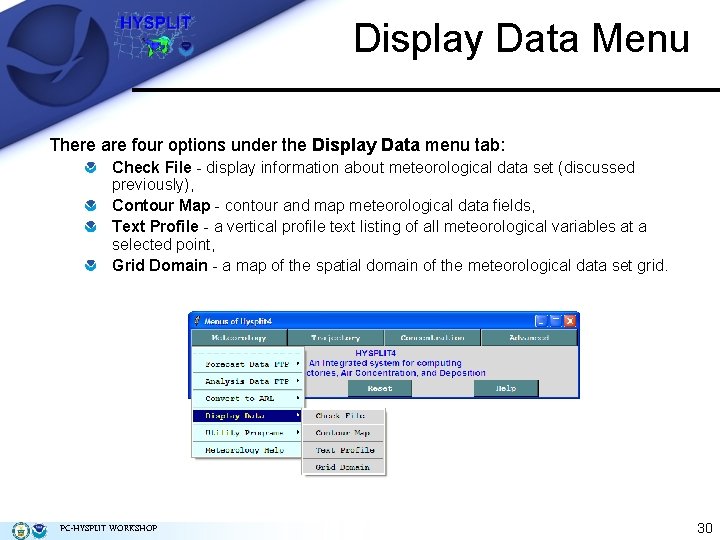Click the Hysplit4 title bar feather icon

click(x=197, y=321)
